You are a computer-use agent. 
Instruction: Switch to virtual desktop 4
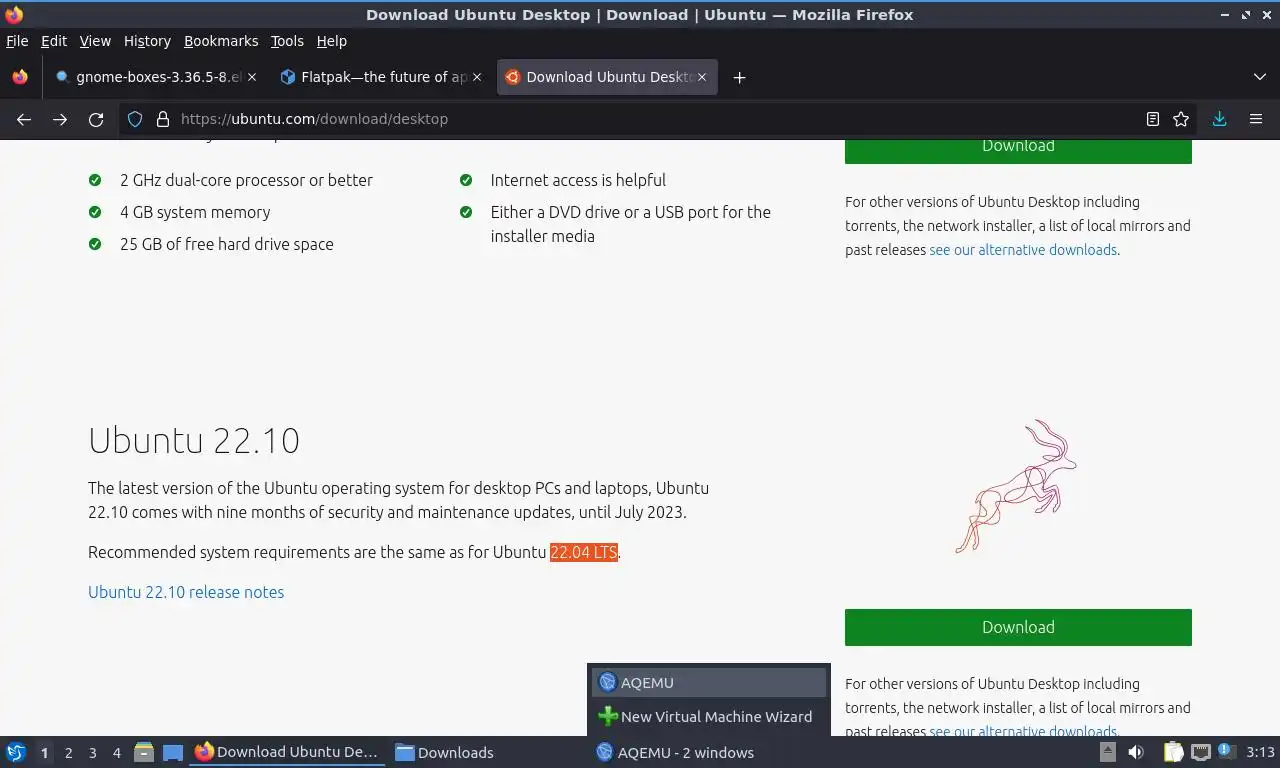coord(116,753)
